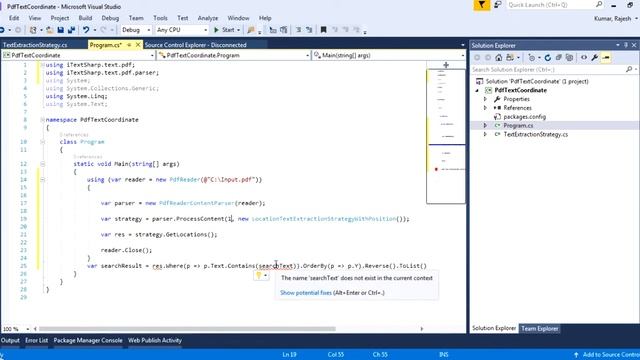Screen dimensions: 640x360
Task: Open Properties with the wrench toolbar icon
Action: coord(595,58)
